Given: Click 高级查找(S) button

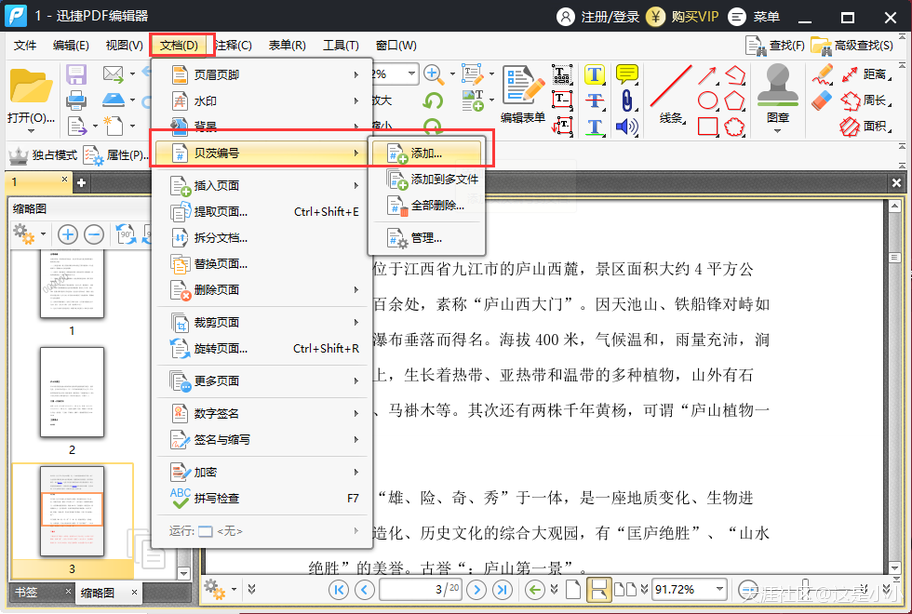Looking at the screenshot, I should tap(852, 45).
